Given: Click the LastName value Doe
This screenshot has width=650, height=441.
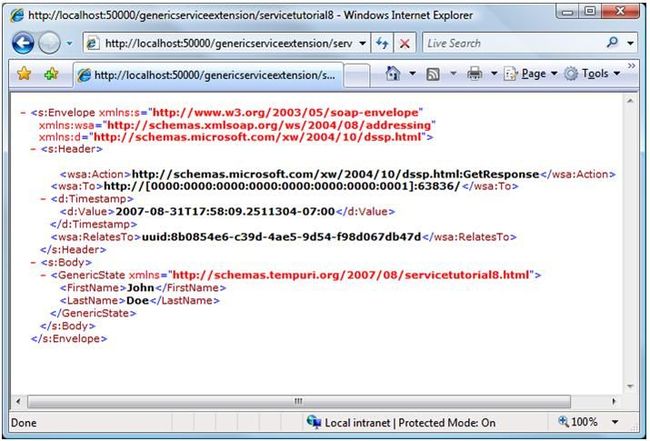Looking at the screenshot, I should coord(138,300).
